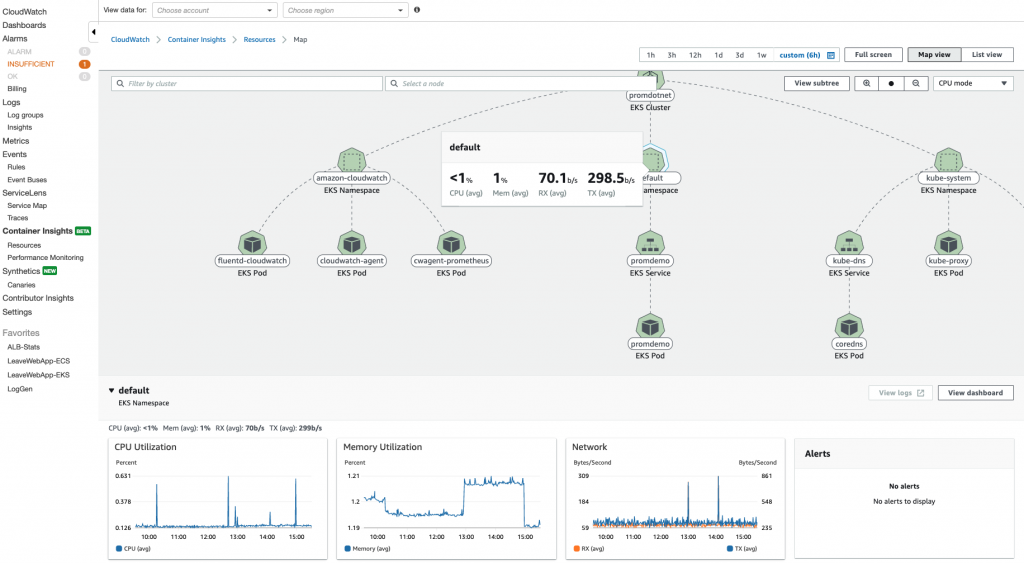Click the Memory Utilization chart
Screen dimensions: 1024x563
pyautogui.click(x=446, y=498)
